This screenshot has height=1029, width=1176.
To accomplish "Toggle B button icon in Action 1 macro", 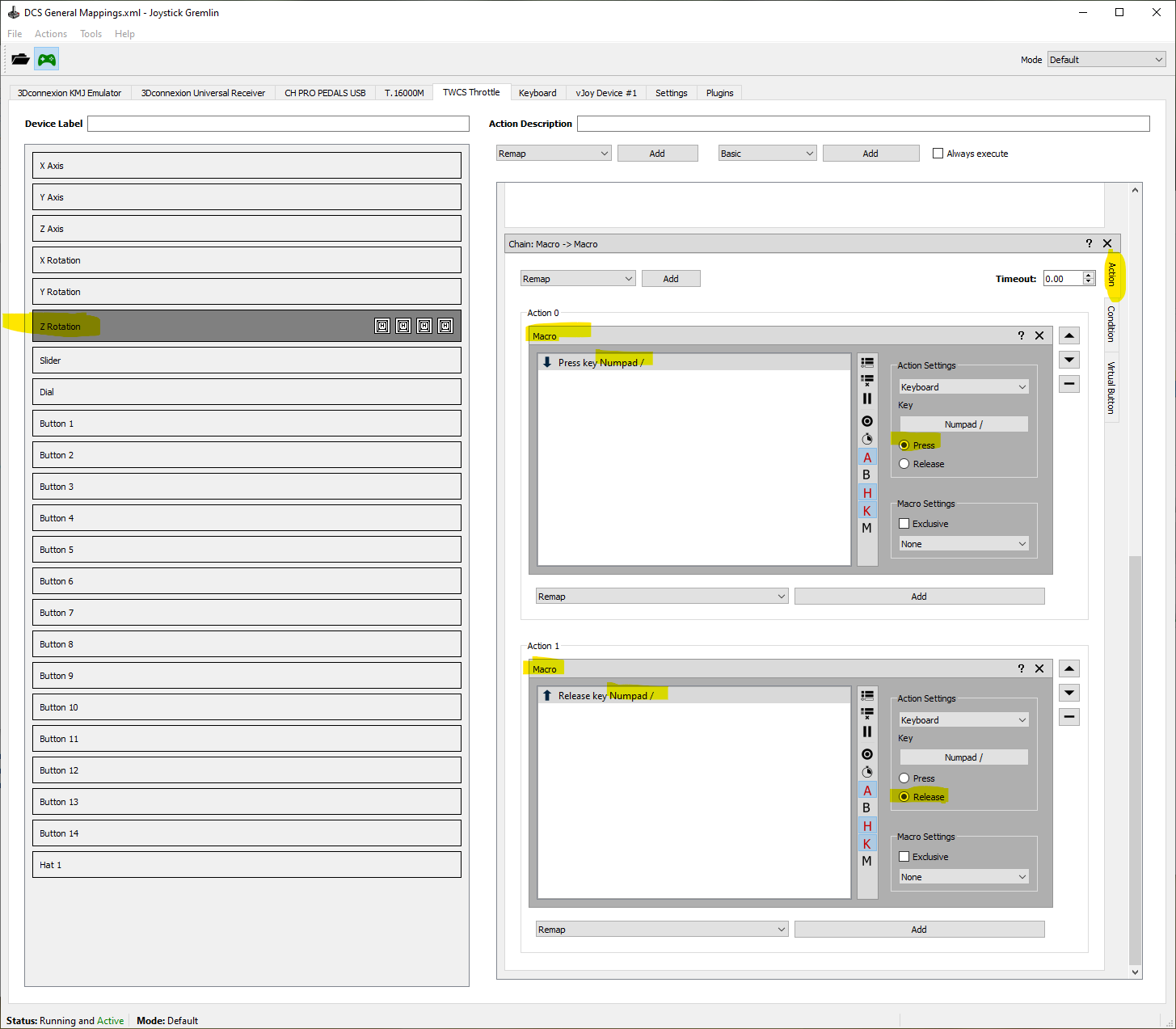I will tap(867, 808).
